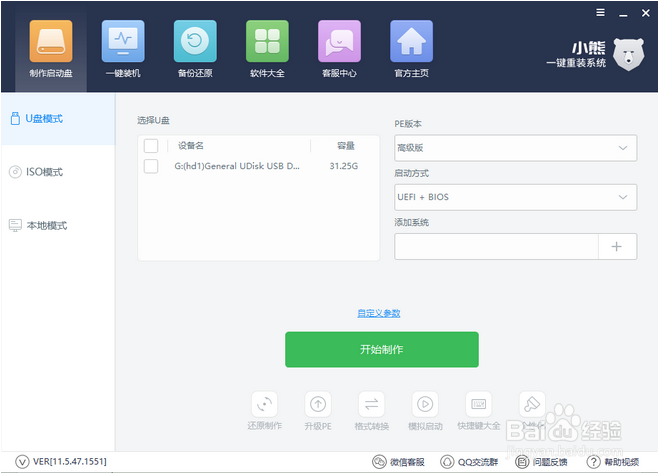Toggle the select-all checkbox in device header

151,146
